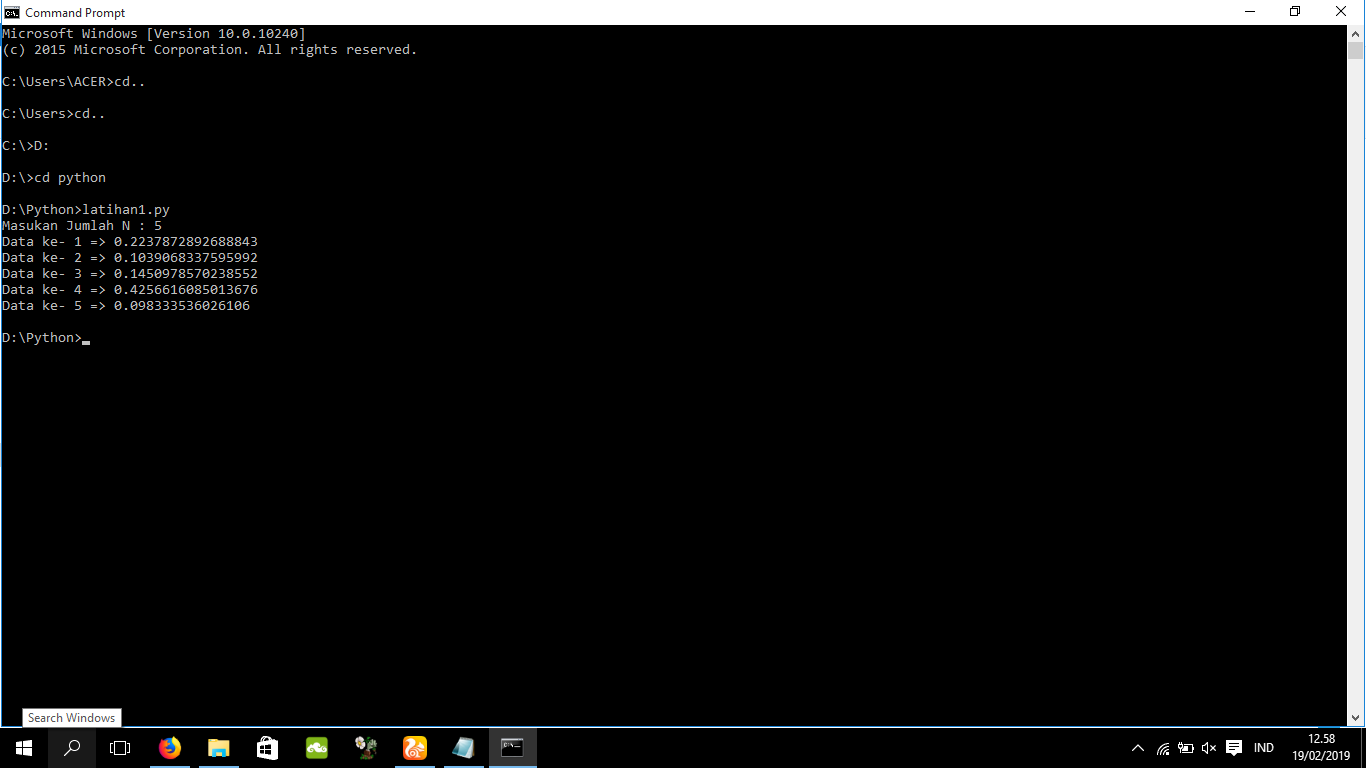
Task: Open File Explorer from the taskbar
Action: 219,747
